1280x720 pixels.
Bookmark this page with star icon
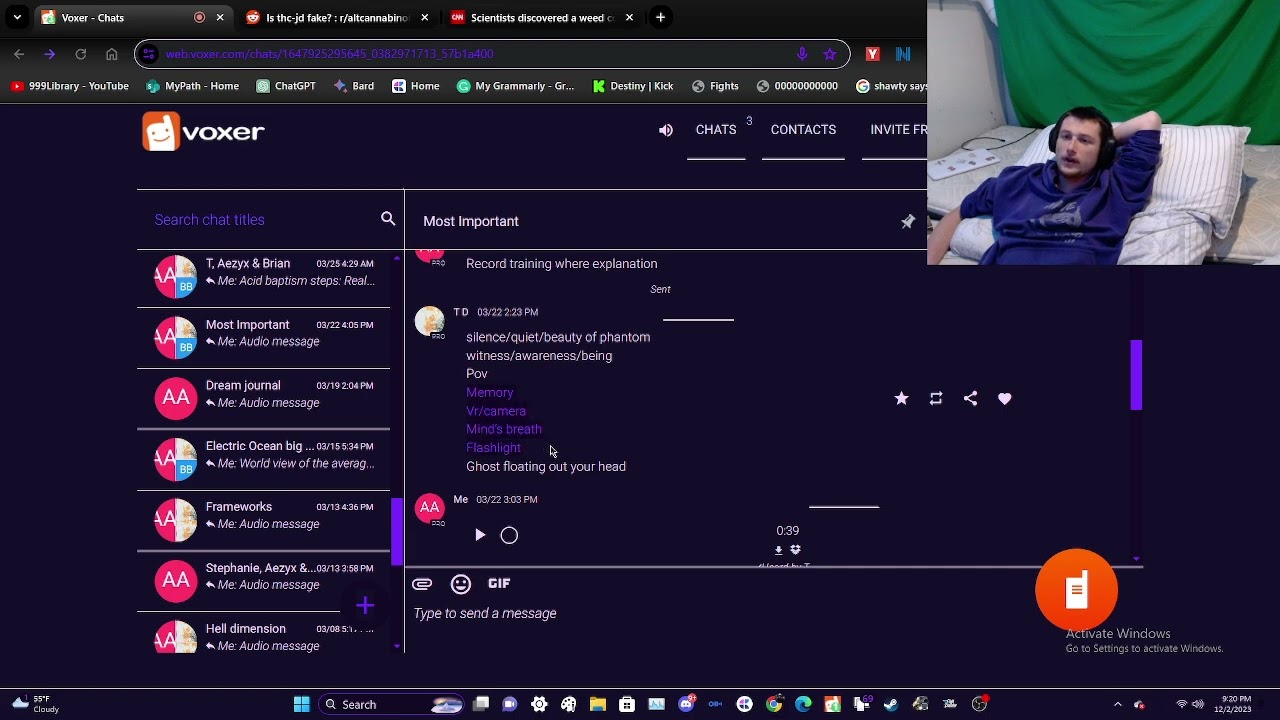[x=829, y=54]
